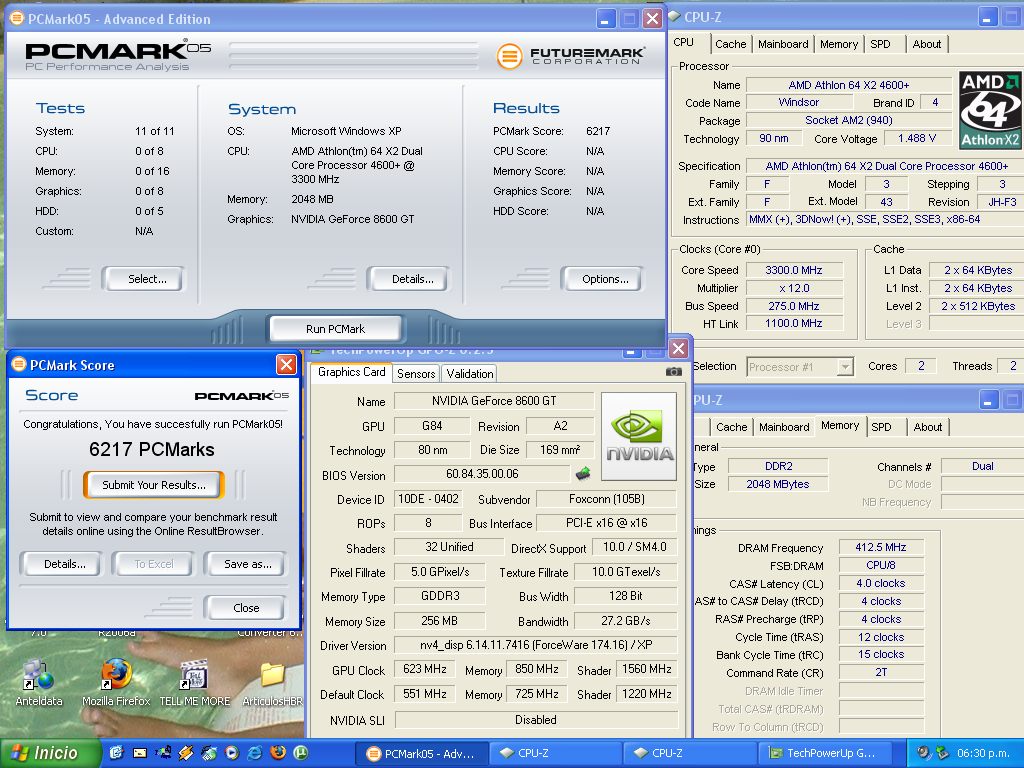Image resolution: width=1024 pixels, height=768 pixels.
Task: Select the Mozilla Firefox desktop shortcut
Action: pos(116,683)
